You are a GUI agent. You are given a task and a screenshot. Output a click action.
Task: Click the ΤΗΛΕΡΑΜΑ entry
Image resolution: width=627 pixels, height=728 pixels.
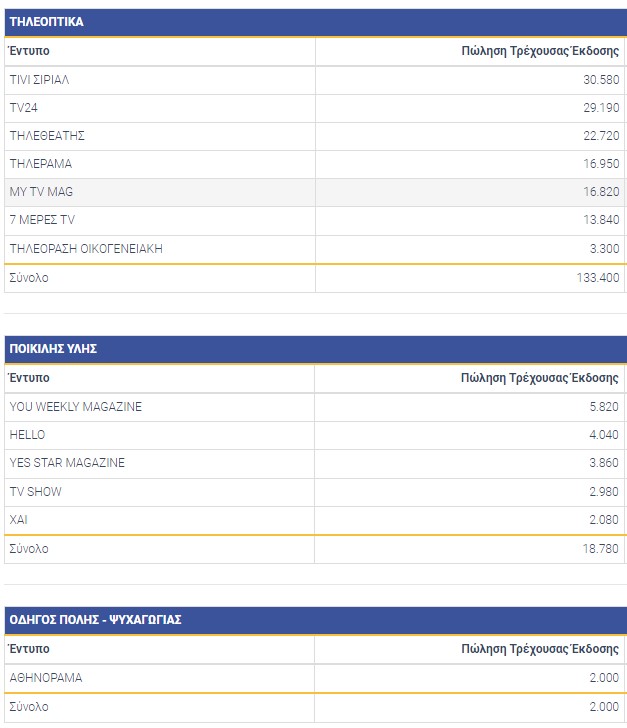pyautogui.click(x=41, y=164)
